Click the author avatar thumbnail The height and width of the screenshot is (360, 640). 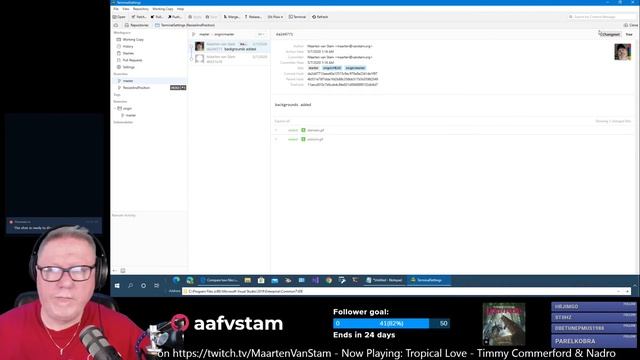622,52
